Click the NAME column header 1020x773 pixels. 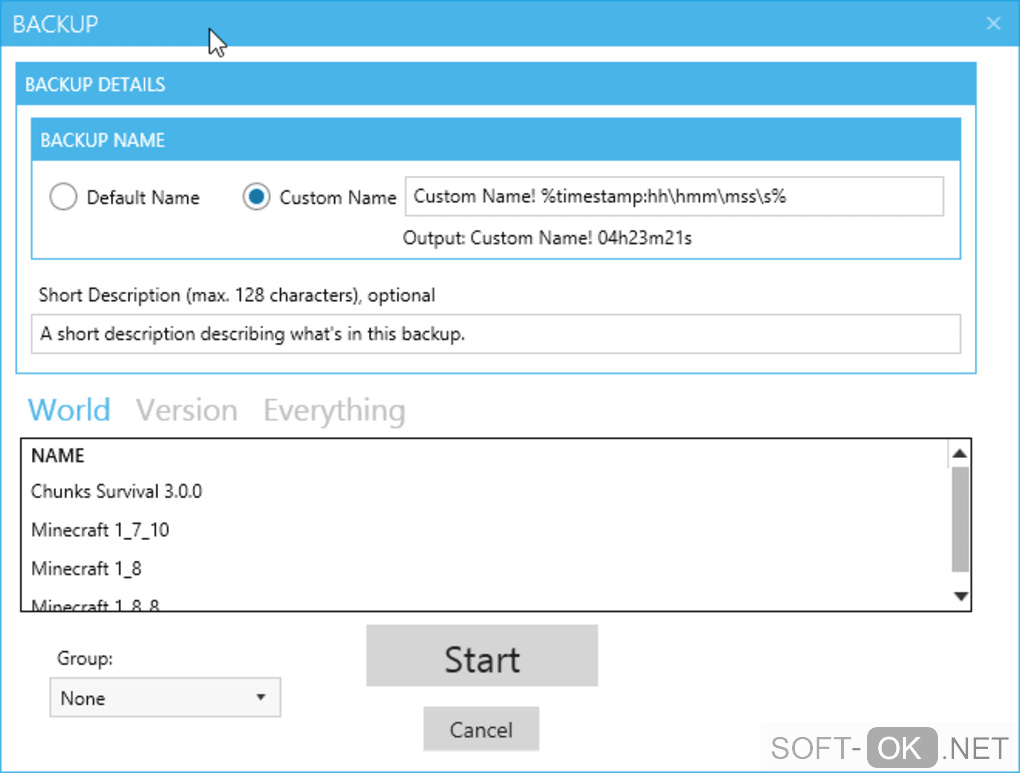[58, 456]
